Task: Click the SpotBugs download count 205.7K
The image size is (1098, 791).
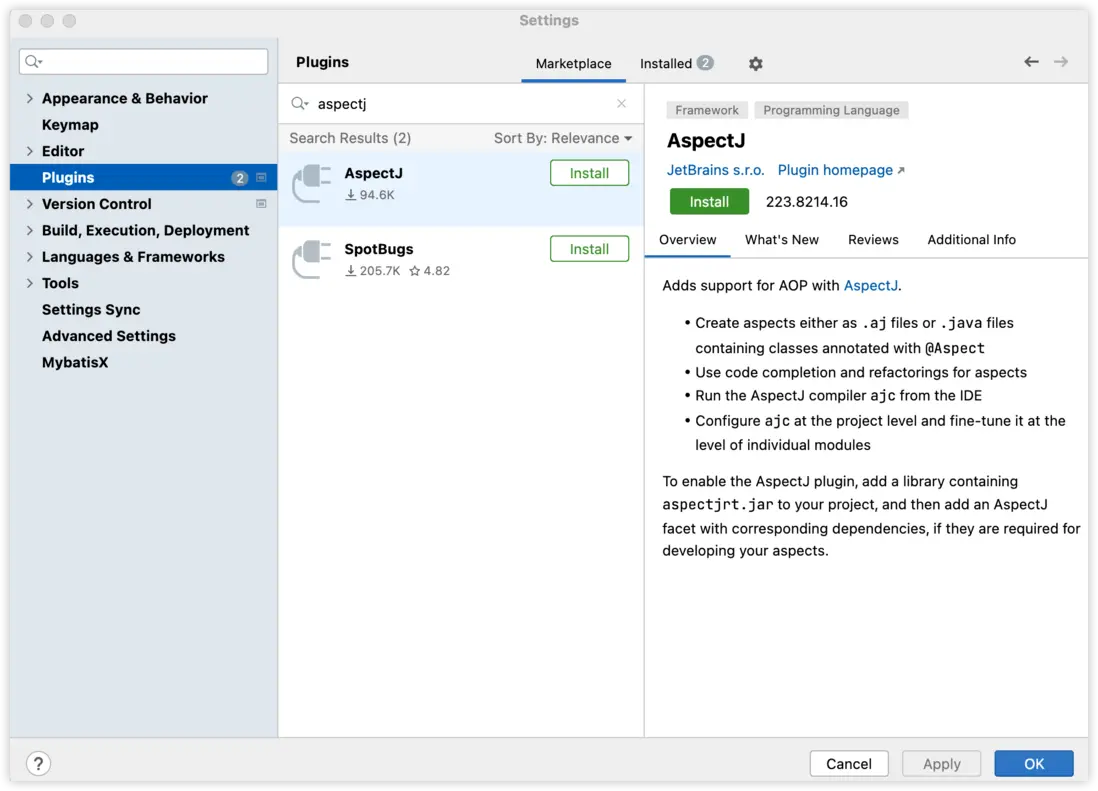Action: 373,271
